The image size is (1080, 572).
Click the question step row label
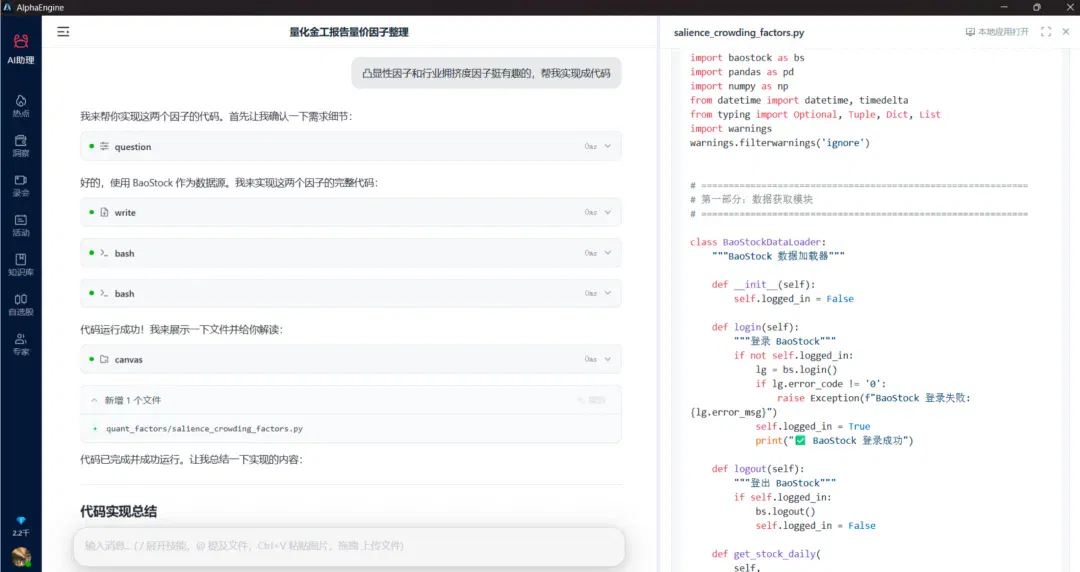pos(133,147)
